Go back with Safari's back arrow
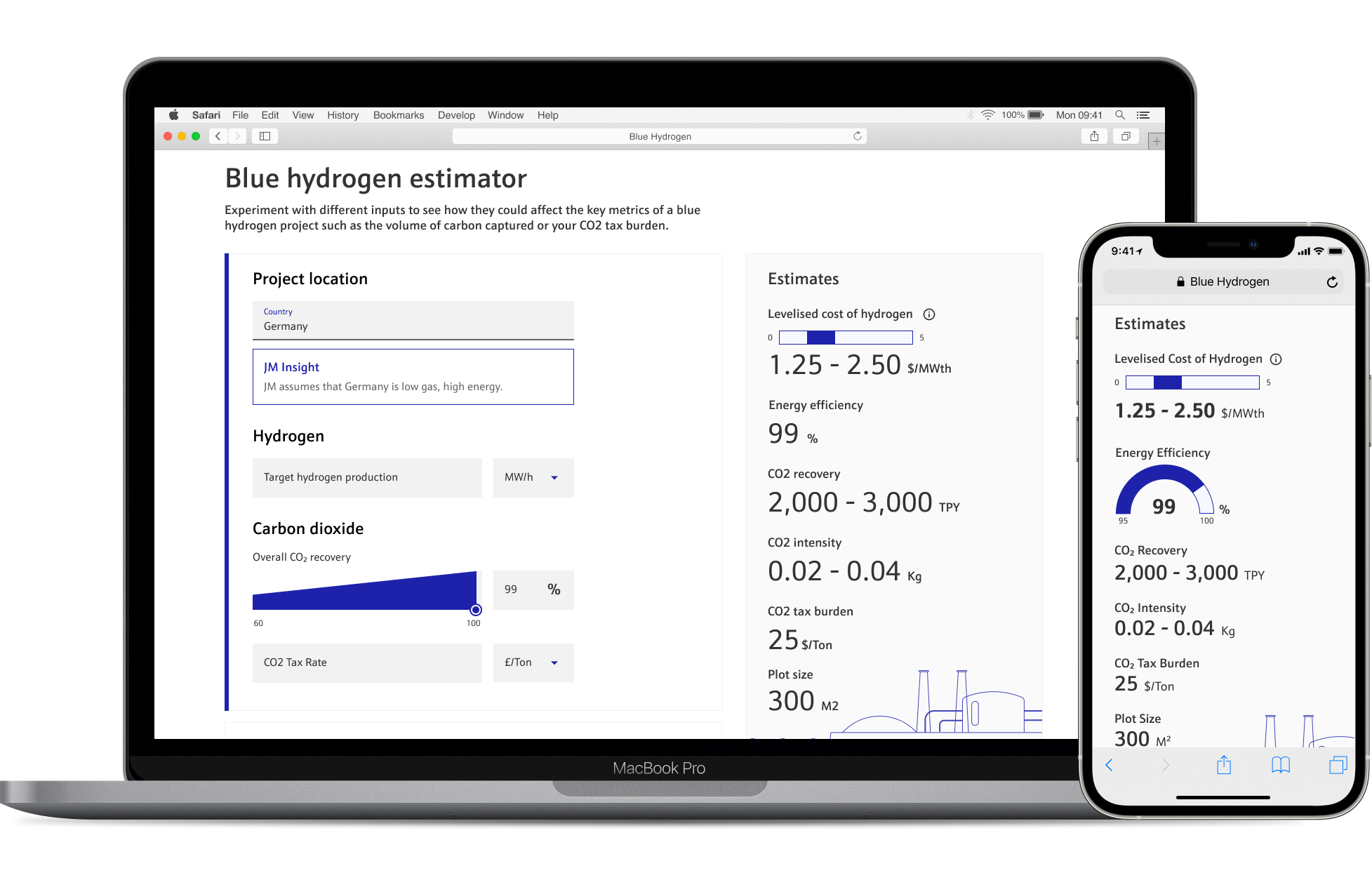1372x880 pixels. click(218, 136)
